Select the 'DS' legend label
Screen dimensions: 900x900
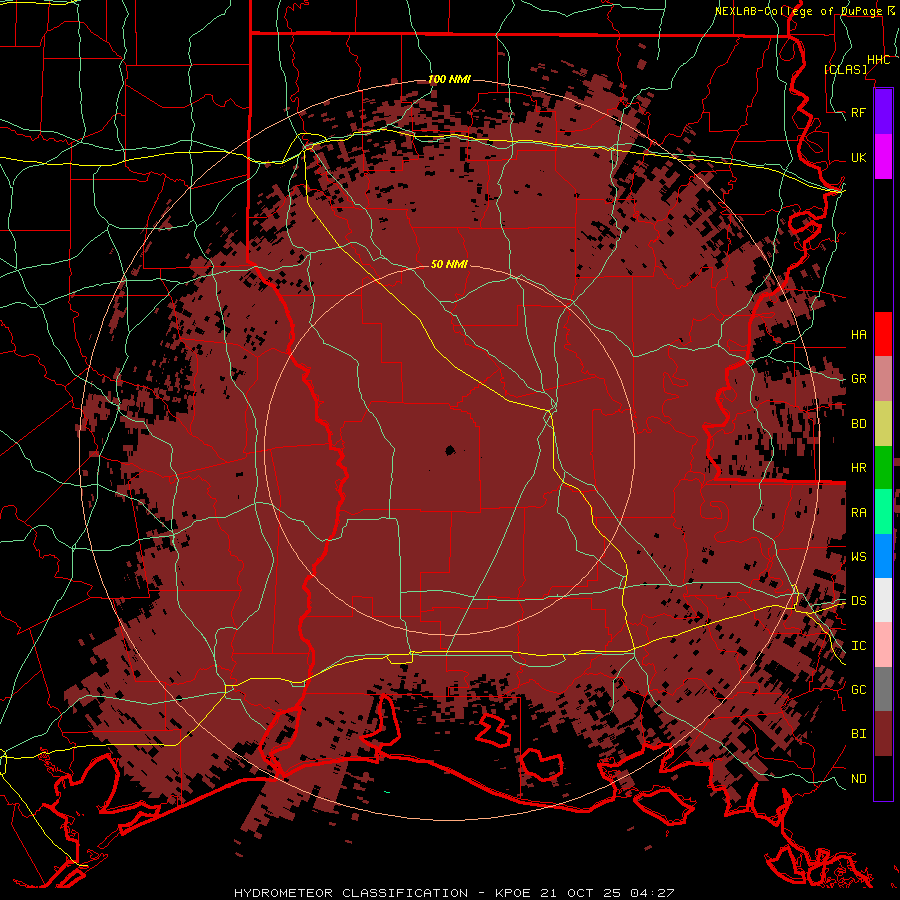[x=858, y=601]
